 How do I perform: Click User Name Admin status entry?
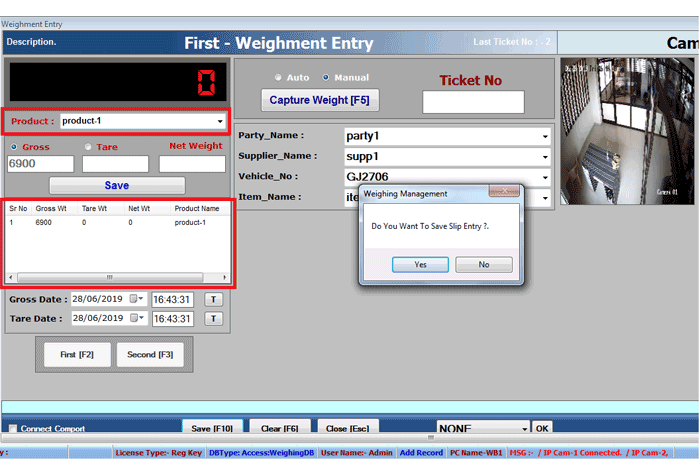tap(357, 453)
